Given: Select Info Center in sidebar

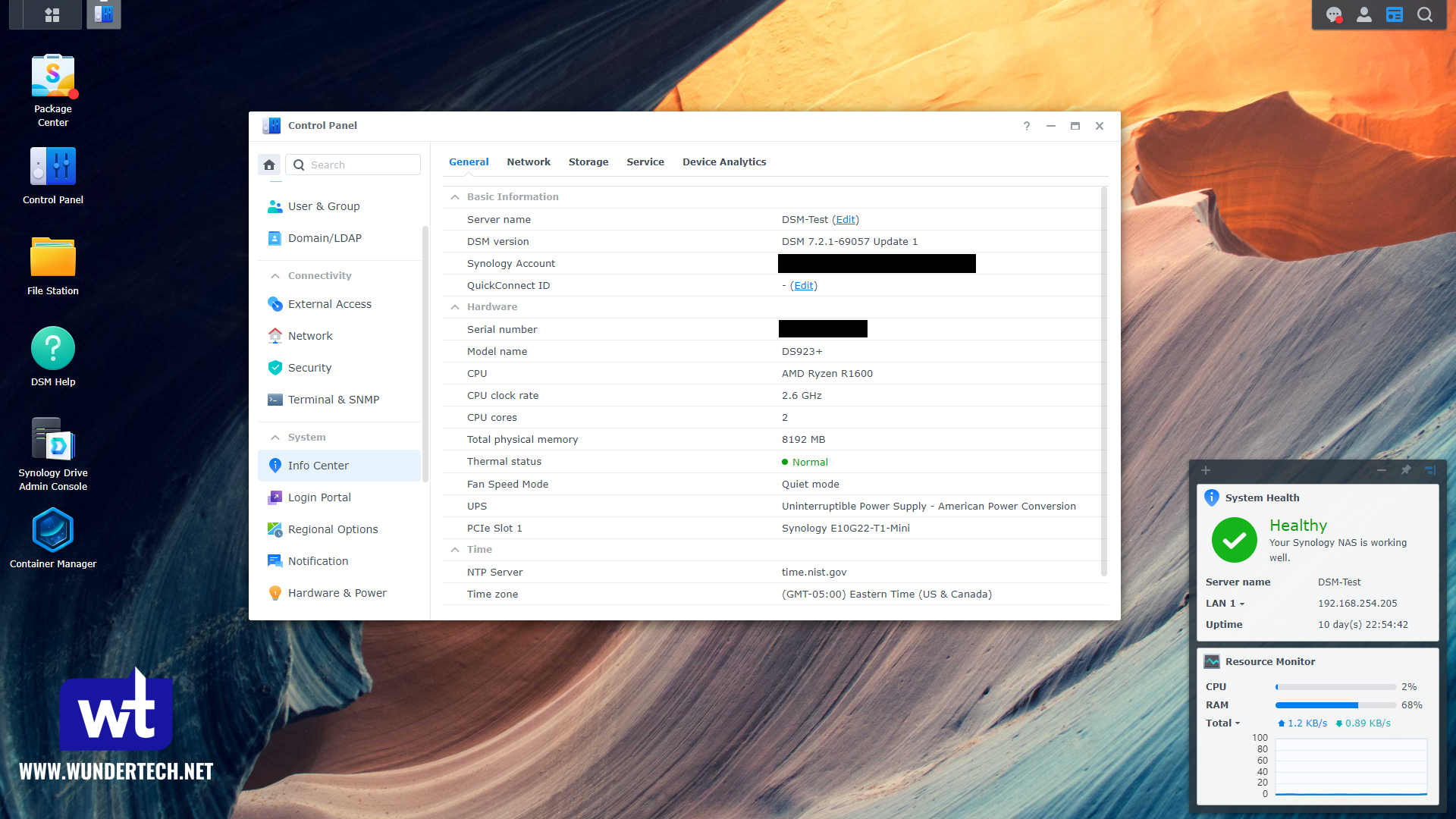Looking at the screenshot, I should point(339,466).
